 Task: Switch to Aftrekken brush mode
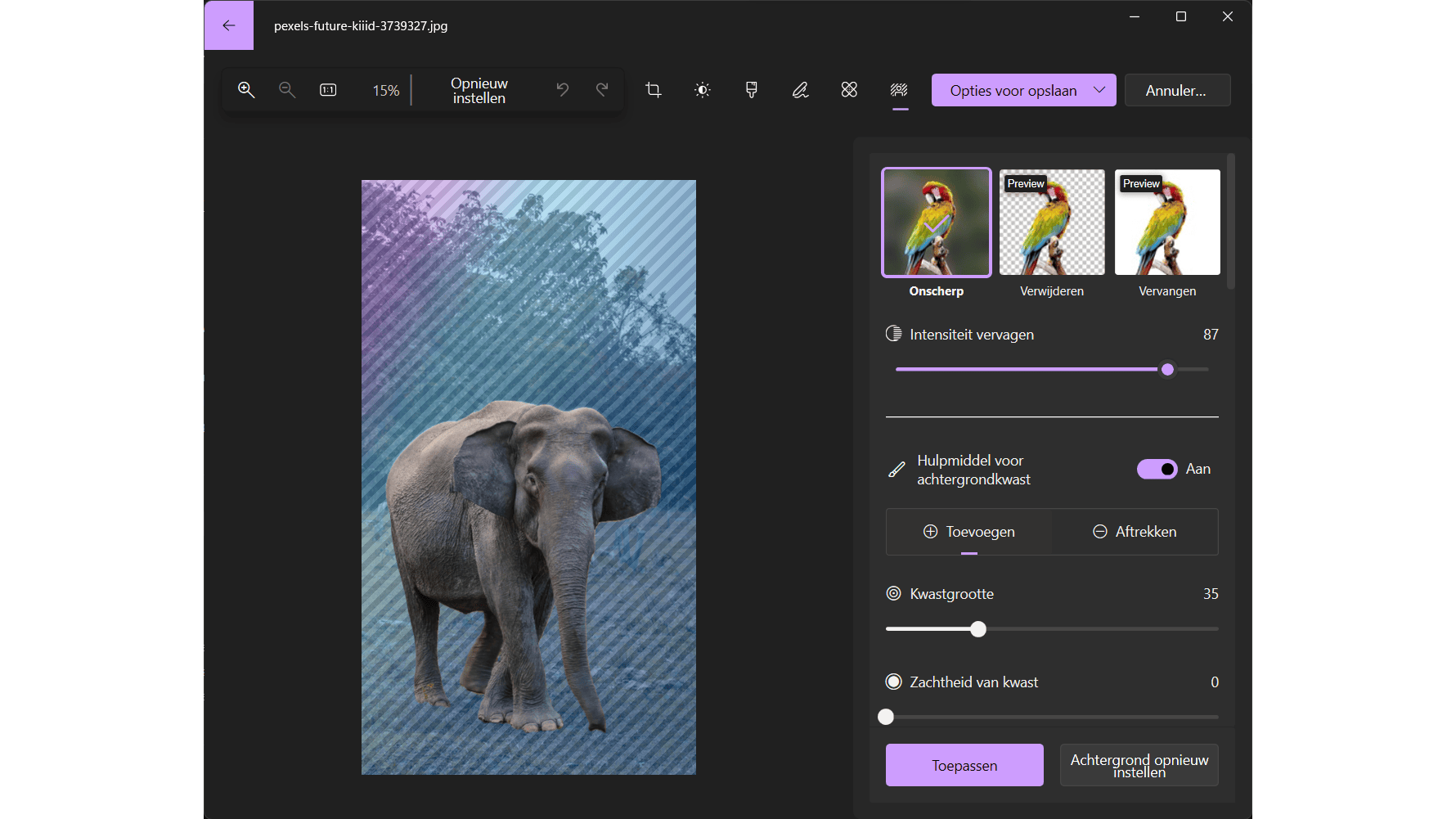(1135, 532)
